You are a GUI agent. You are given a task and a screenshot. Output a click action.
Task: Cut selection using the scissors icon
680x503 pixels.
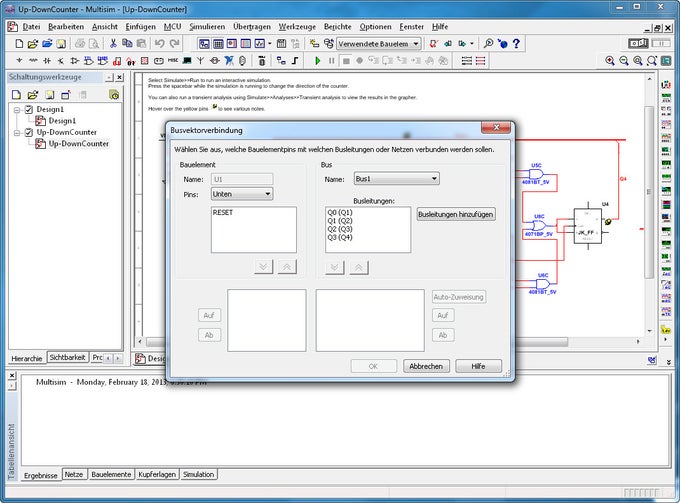(113, 43)
